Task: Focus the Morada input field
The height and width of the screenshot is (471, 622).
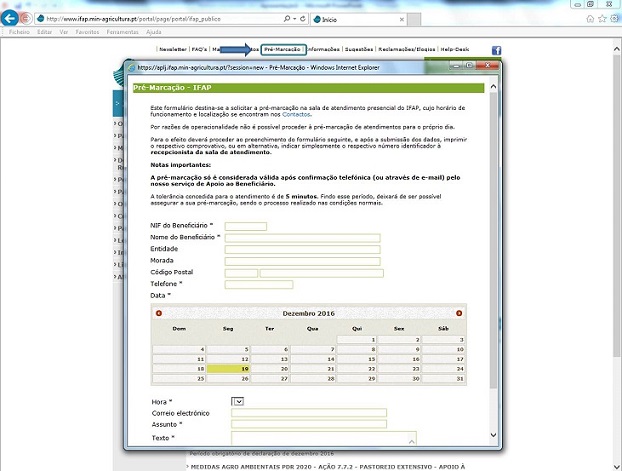Action: [302, 261]
